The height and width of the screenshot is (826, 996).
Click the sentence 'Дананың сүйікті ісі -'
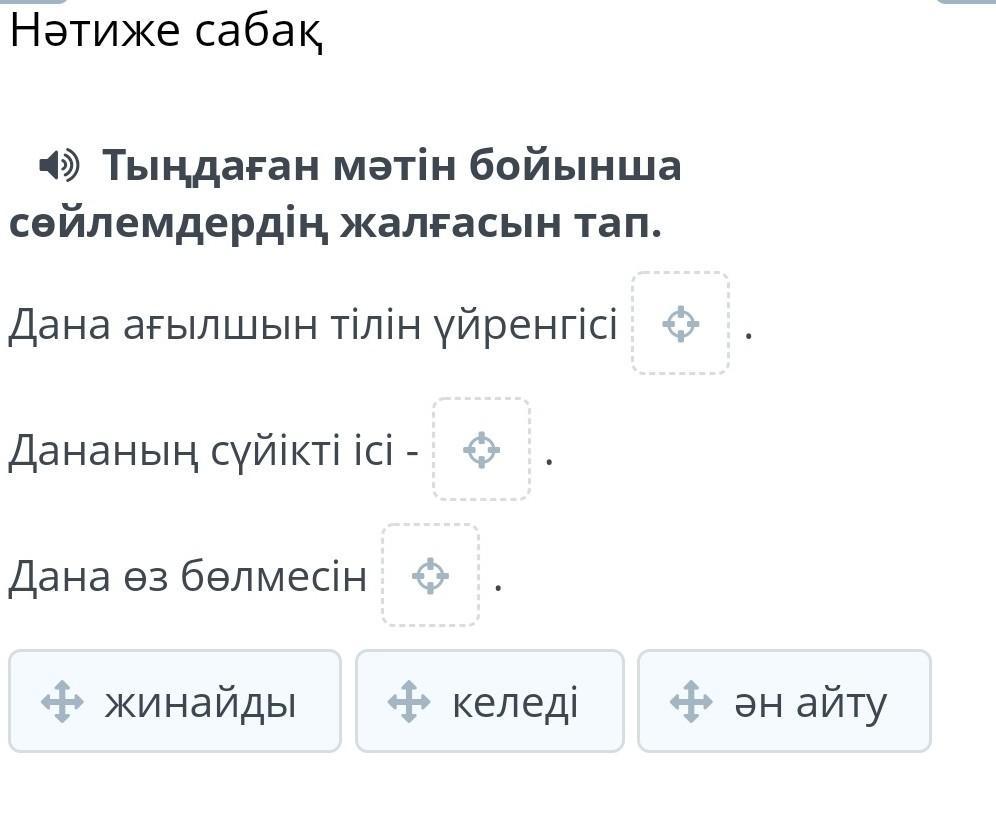tap(213, 450)
